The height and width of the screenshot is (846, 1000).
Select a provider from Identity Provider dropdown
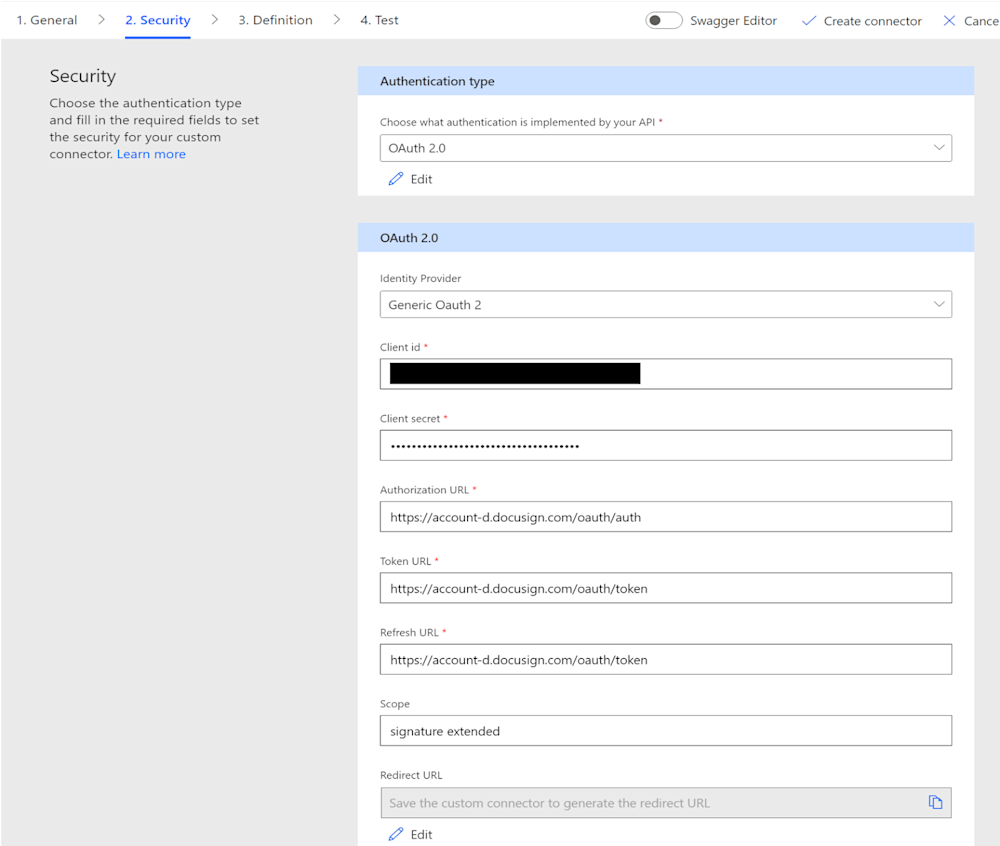(666, 304)
